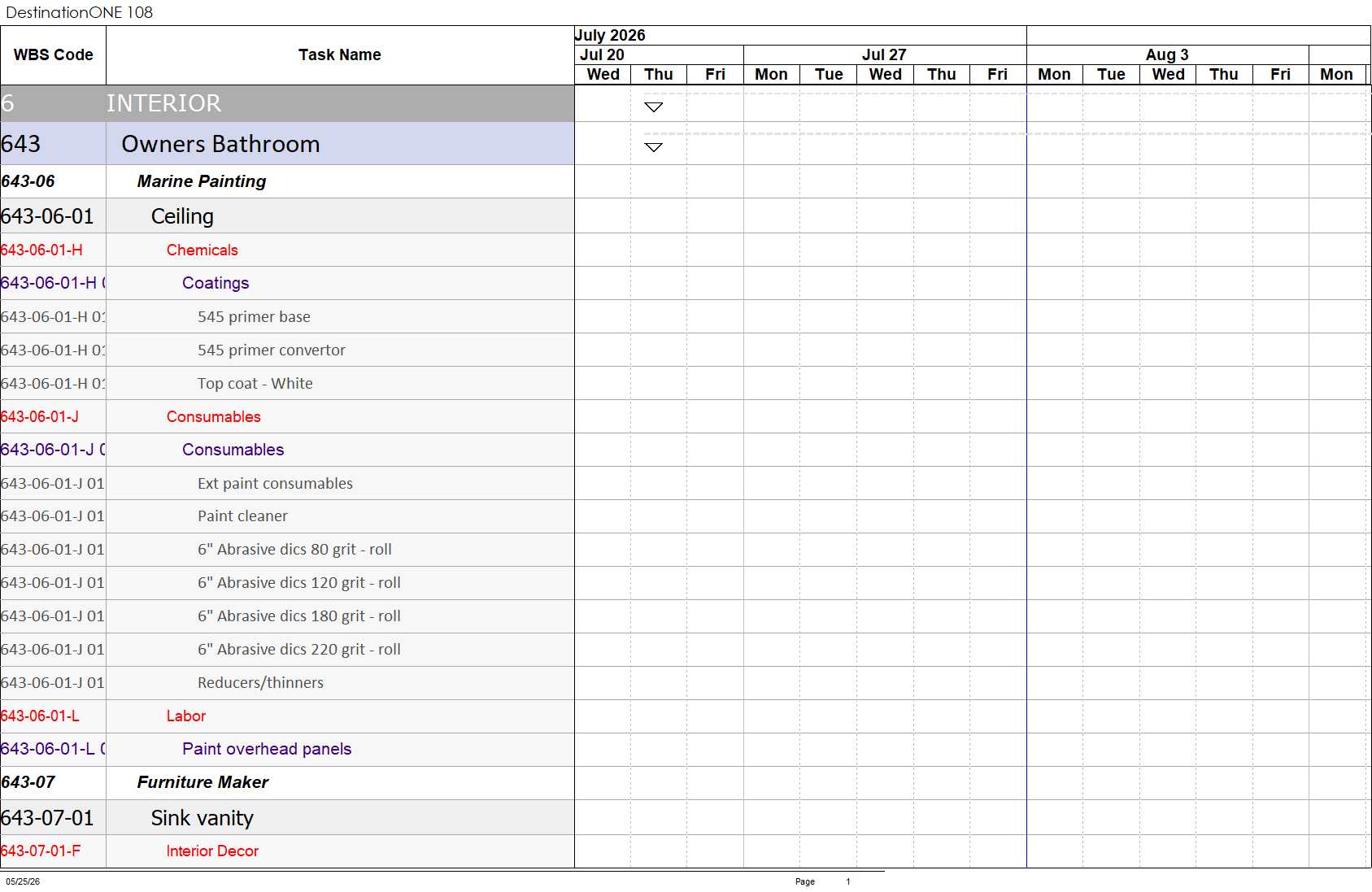Image resolution: width=1372 pixels, height=892 pixels.
Task: Click the Labor task name
Action: tap(186, 716)
